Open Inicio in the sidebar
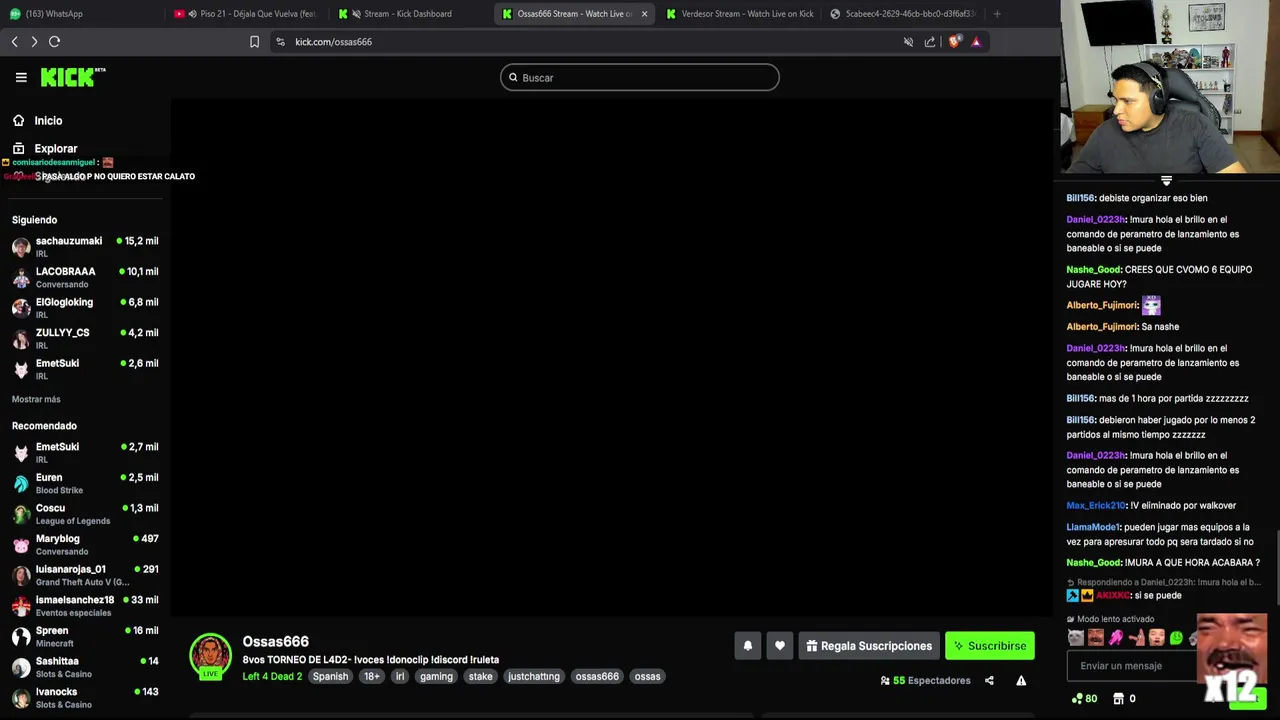The height and width of the screenshot is (720, 1280). [48, 121]
